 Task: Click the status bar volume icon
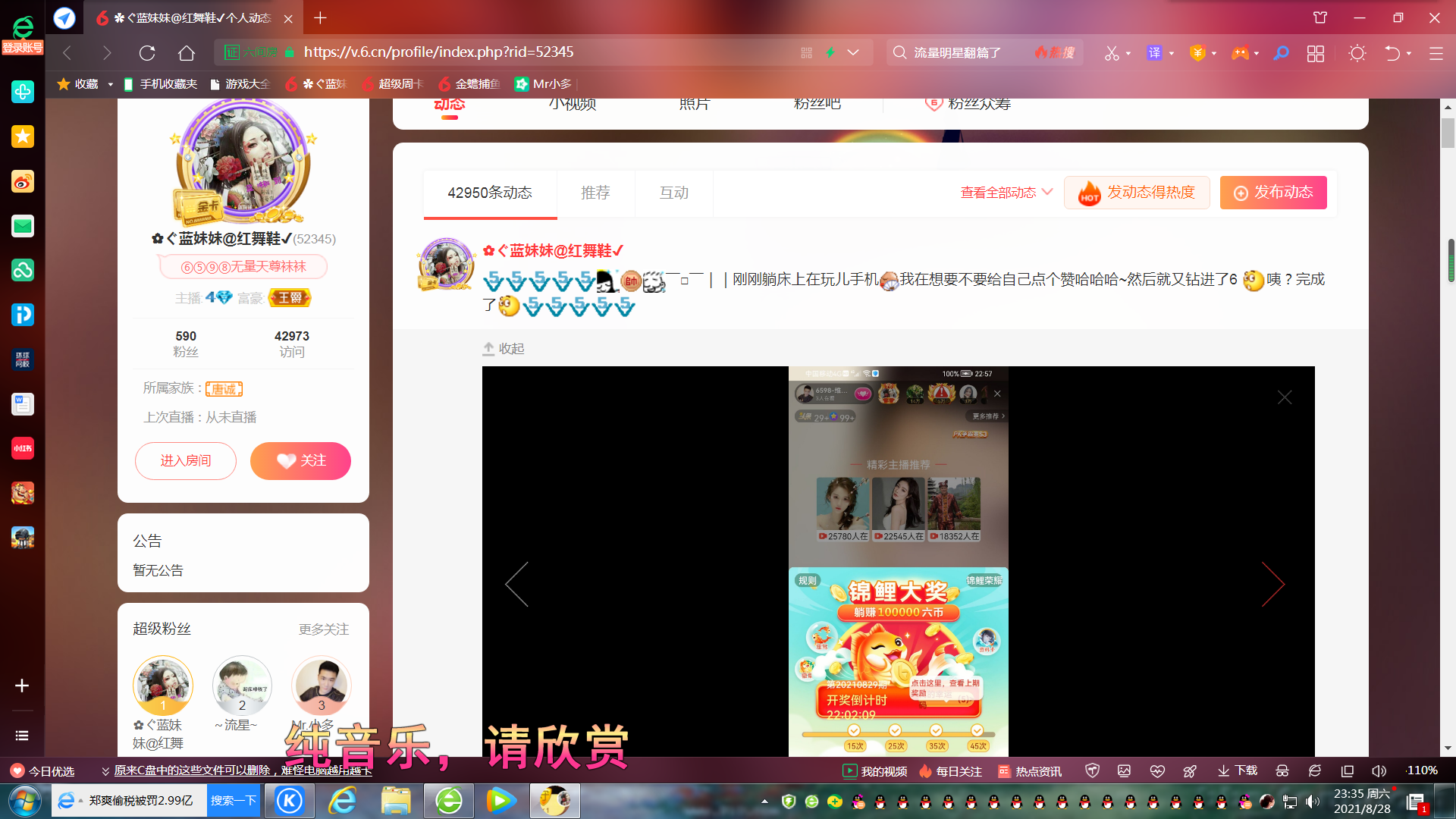1379,770
